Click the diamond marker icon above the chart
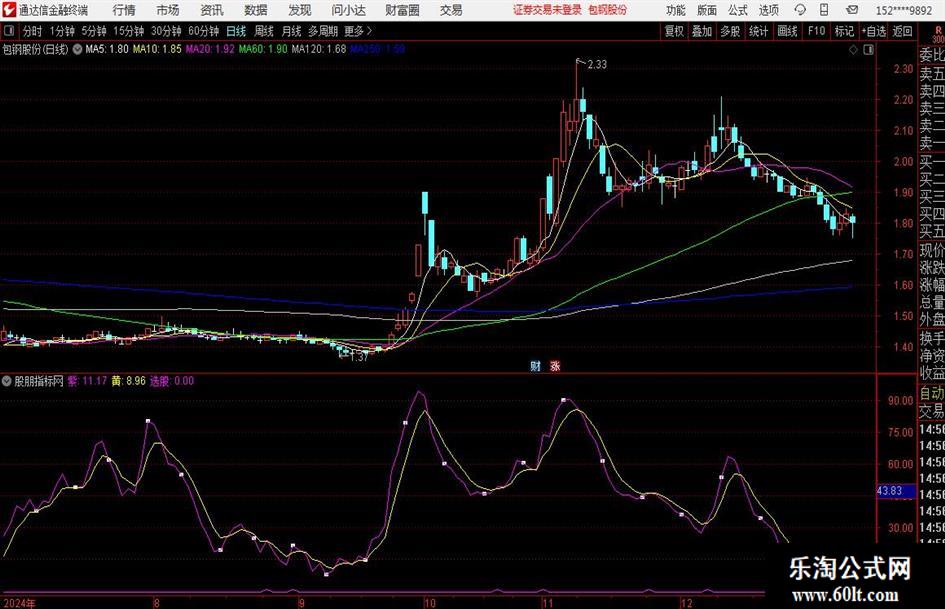 pyautogui.click(x=853, y=50)
